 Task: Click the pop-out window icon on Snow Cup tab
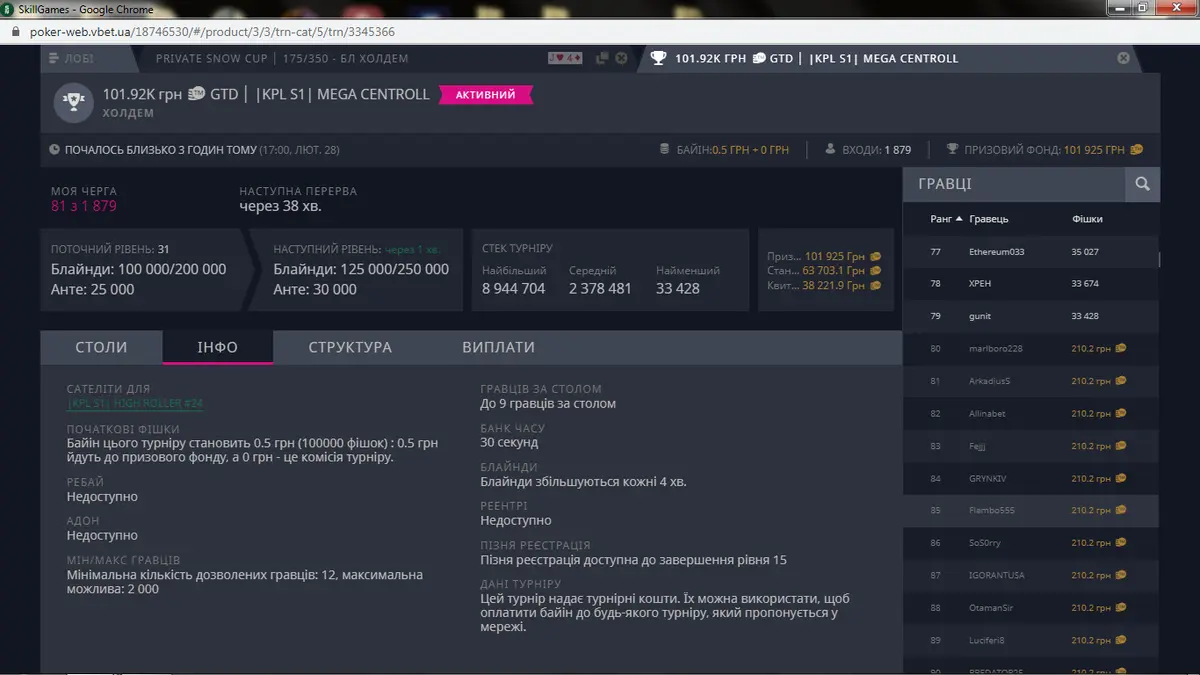(602, 58)
